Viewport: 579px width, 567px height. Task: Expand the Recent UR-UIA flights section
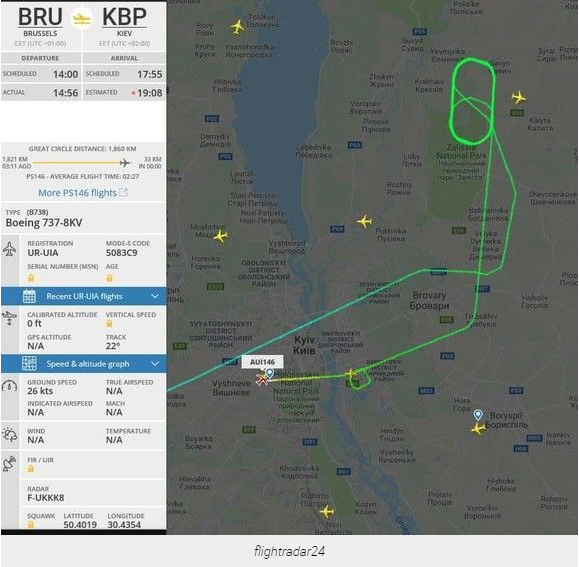(83, 296)
